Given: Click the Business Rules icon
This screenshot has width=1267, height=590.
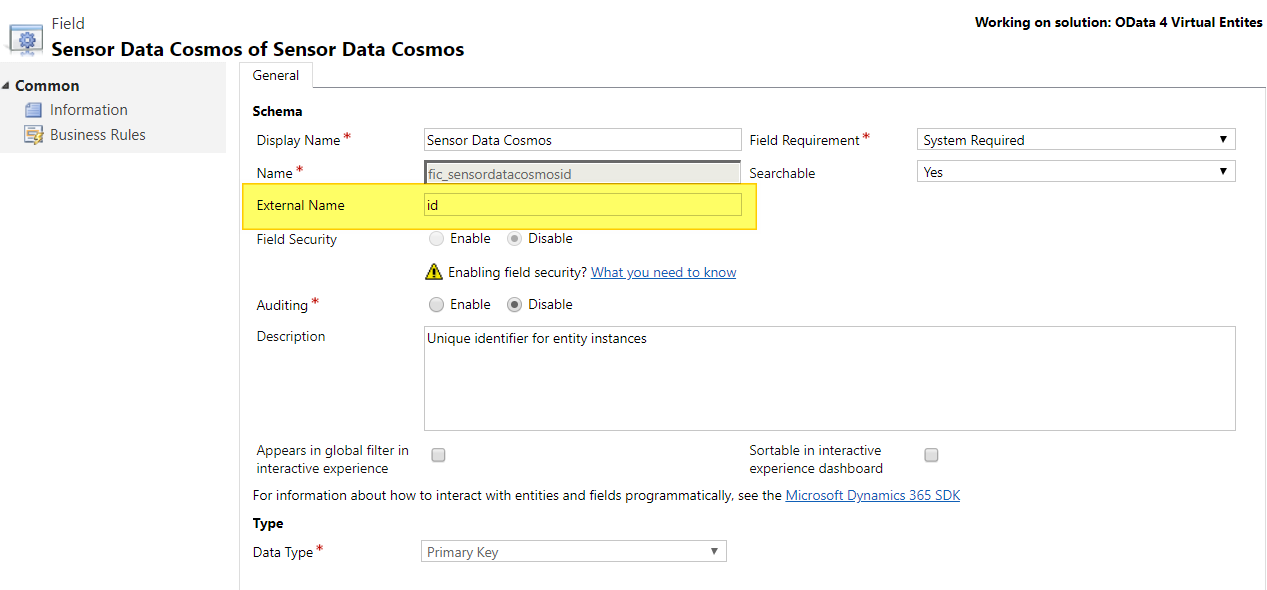Looking at the screenshot, I should 33,135.
